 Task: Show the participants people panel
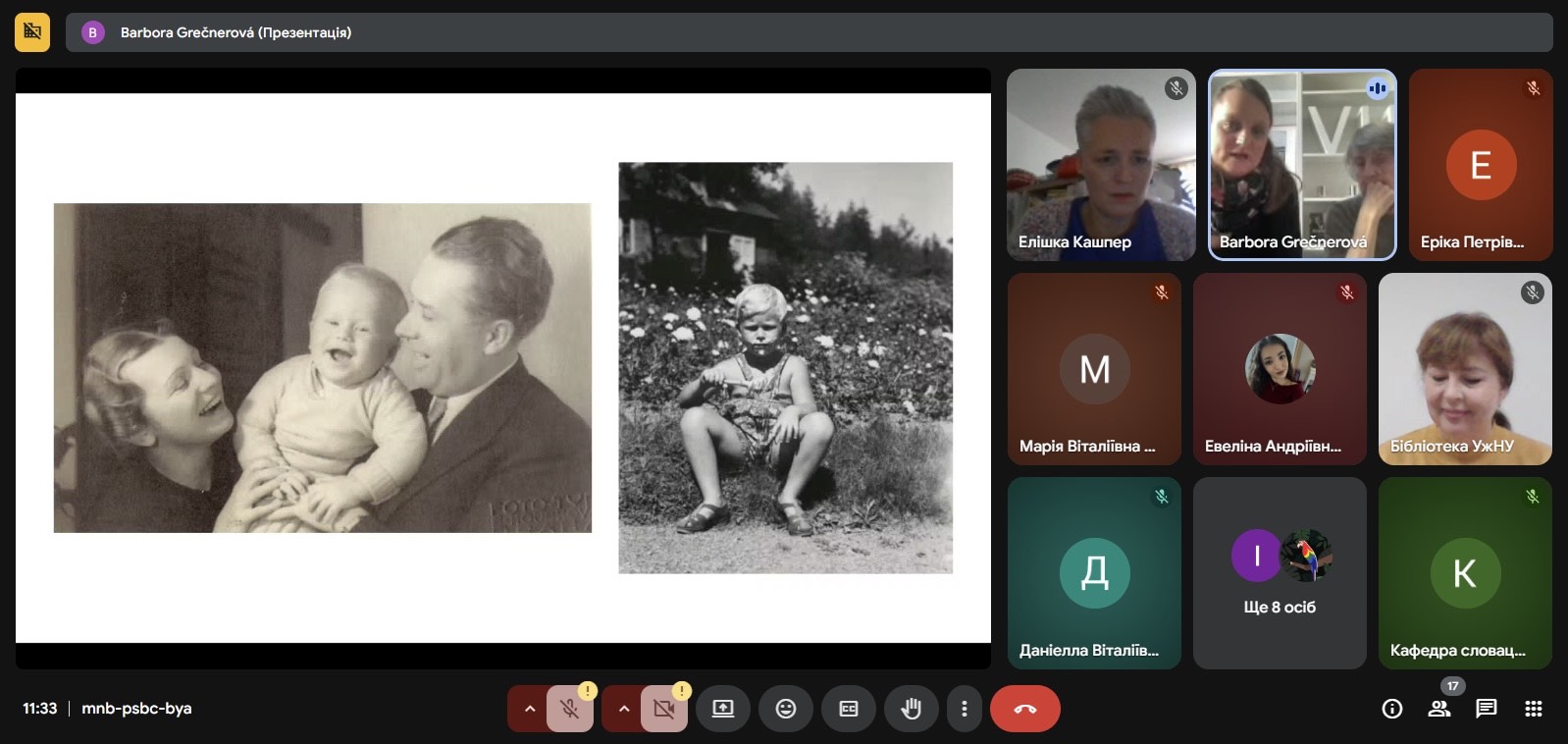click(x=1438, y=709)
